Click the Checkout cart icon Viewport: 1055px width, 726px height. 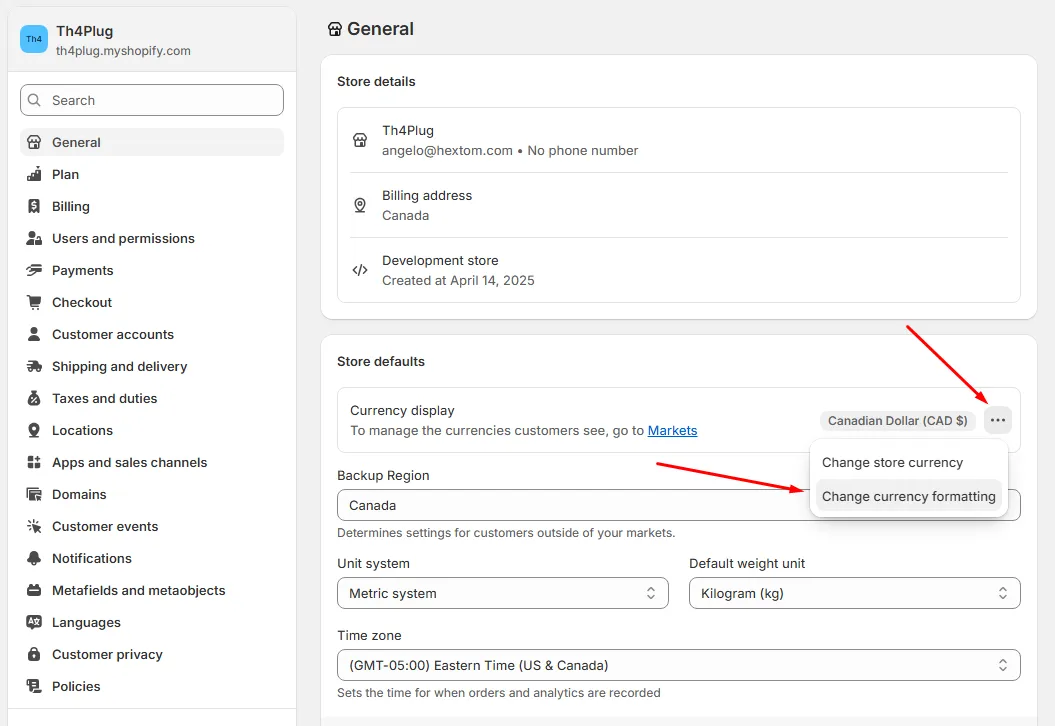(x=34, y=302)
